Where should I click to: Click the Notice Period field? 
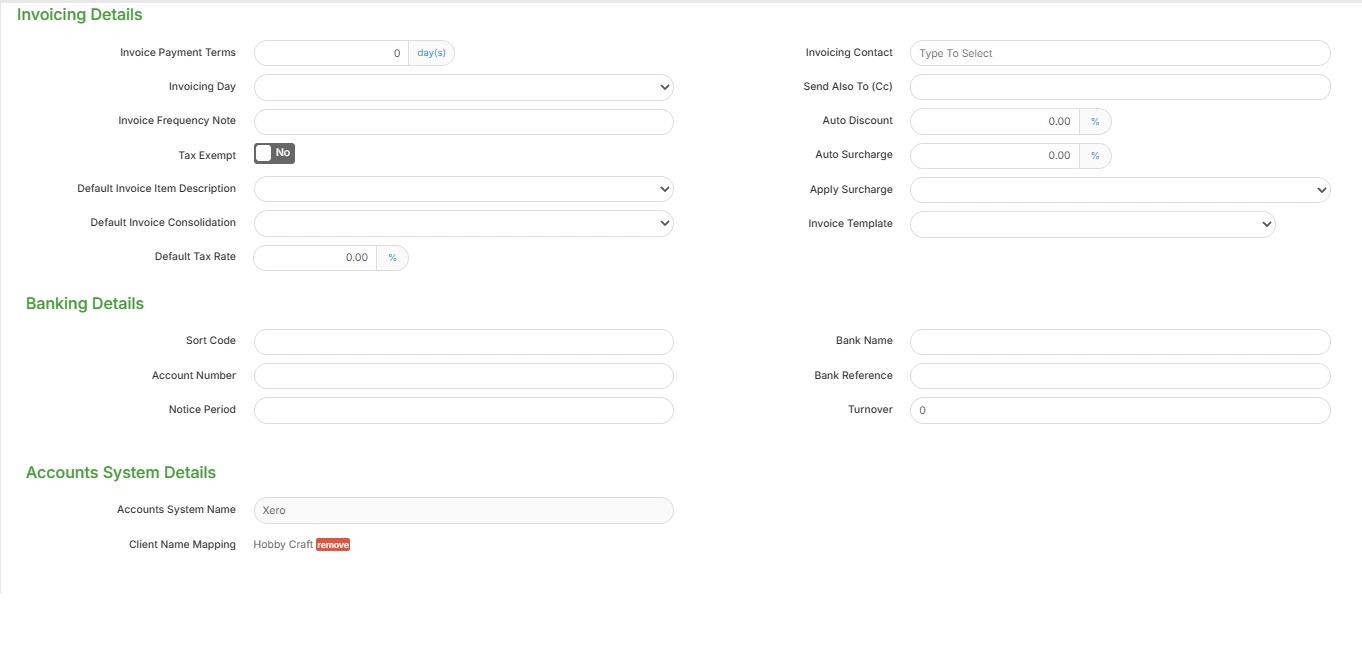pyautogui.click(x=463, y=410)
